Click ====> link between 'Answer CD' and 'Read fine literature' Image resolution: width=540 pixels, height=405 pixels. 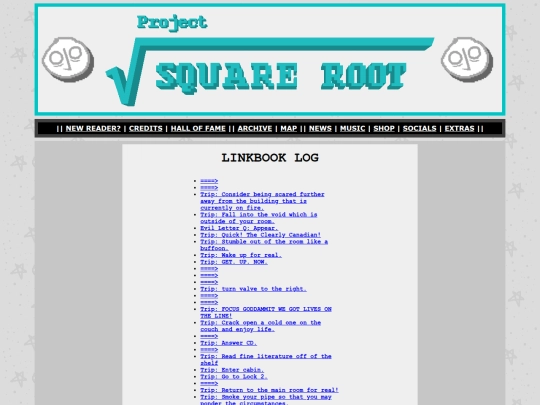pos(209,350)
